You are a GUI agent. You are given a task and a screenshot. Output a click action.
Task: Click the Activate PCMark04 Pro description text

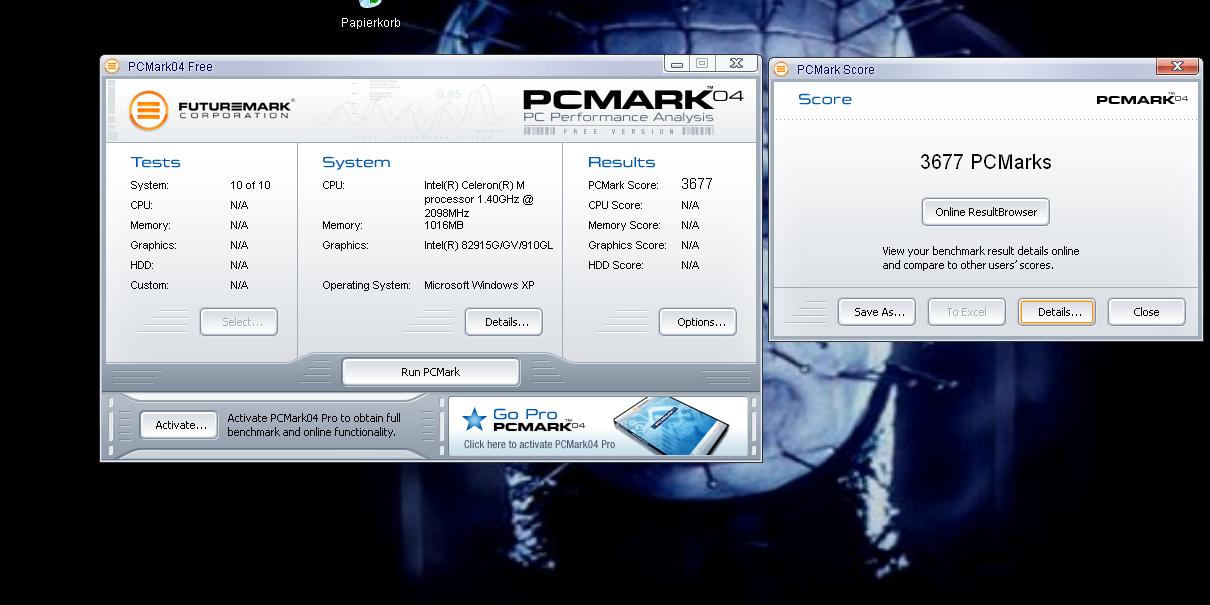[313, 425]
